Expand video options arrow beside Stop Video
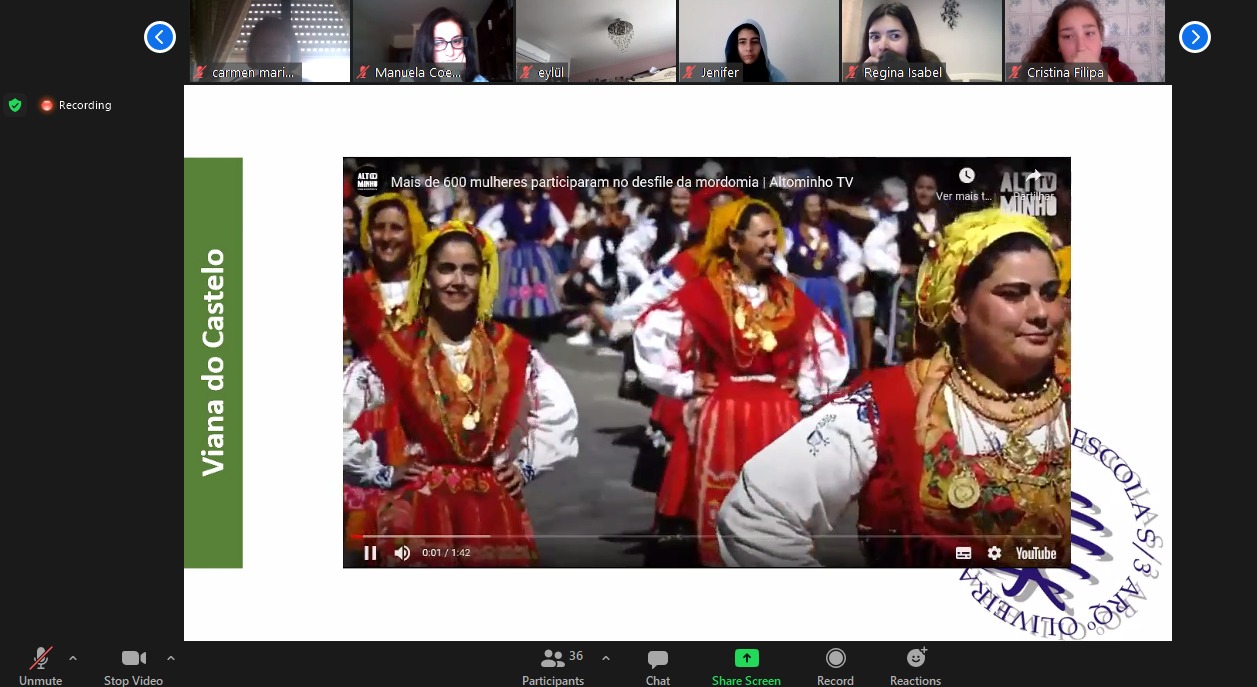The height and width of the screenshot is (687, 1257). (171, 658)
